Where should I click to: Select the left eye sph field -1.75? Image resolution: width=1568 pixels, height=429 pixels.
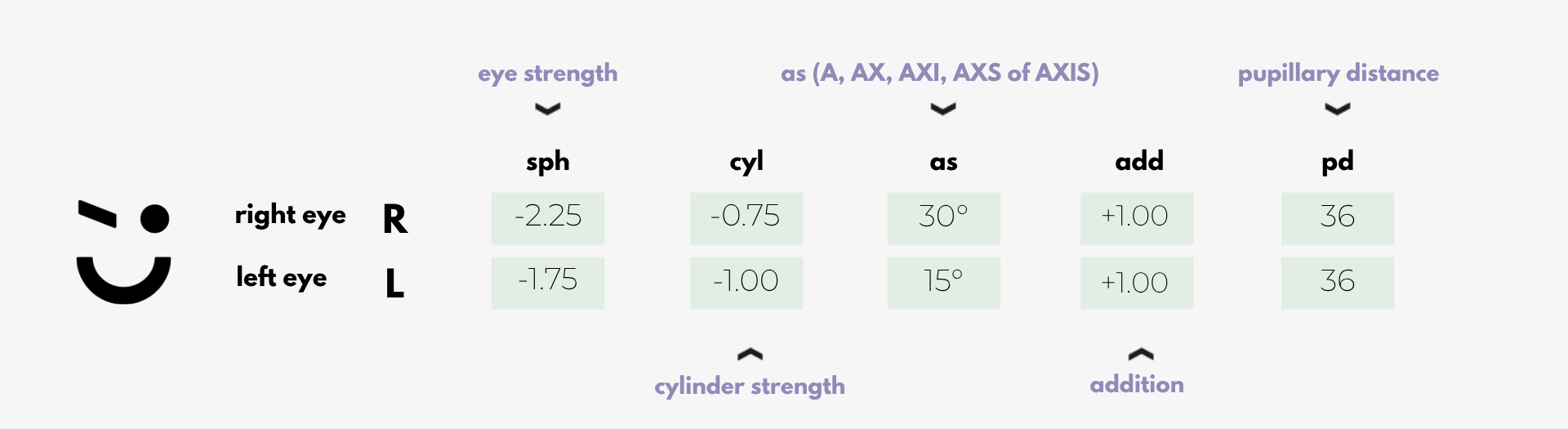[547, 283]
